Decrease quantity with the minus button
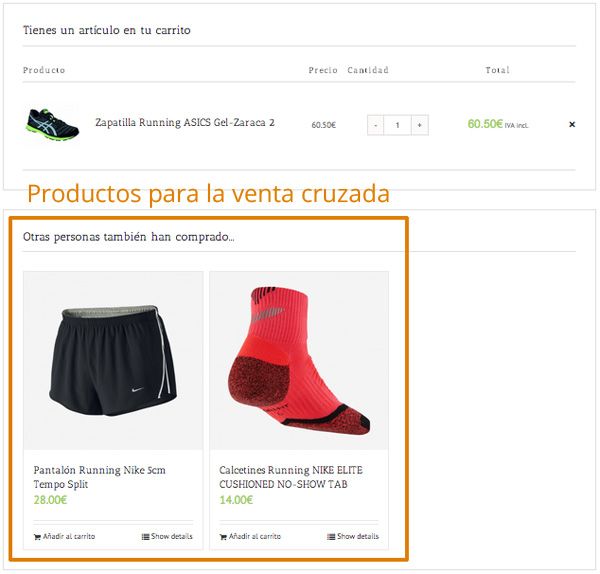Image resolution: width=600 pixels, height=574 pixels. [375, 125]
